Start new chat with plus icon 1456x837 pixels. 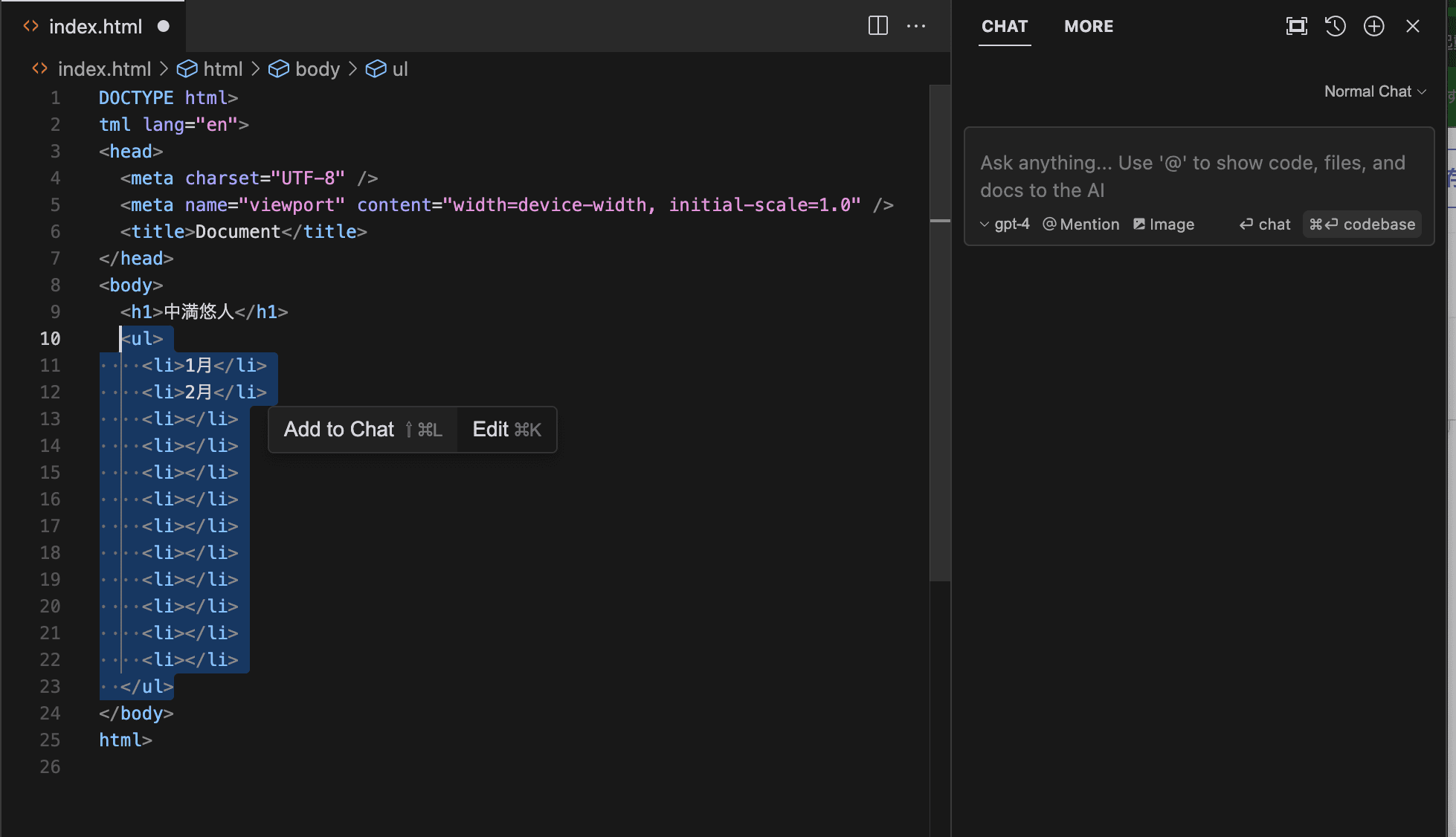(x=1373, y=26)
